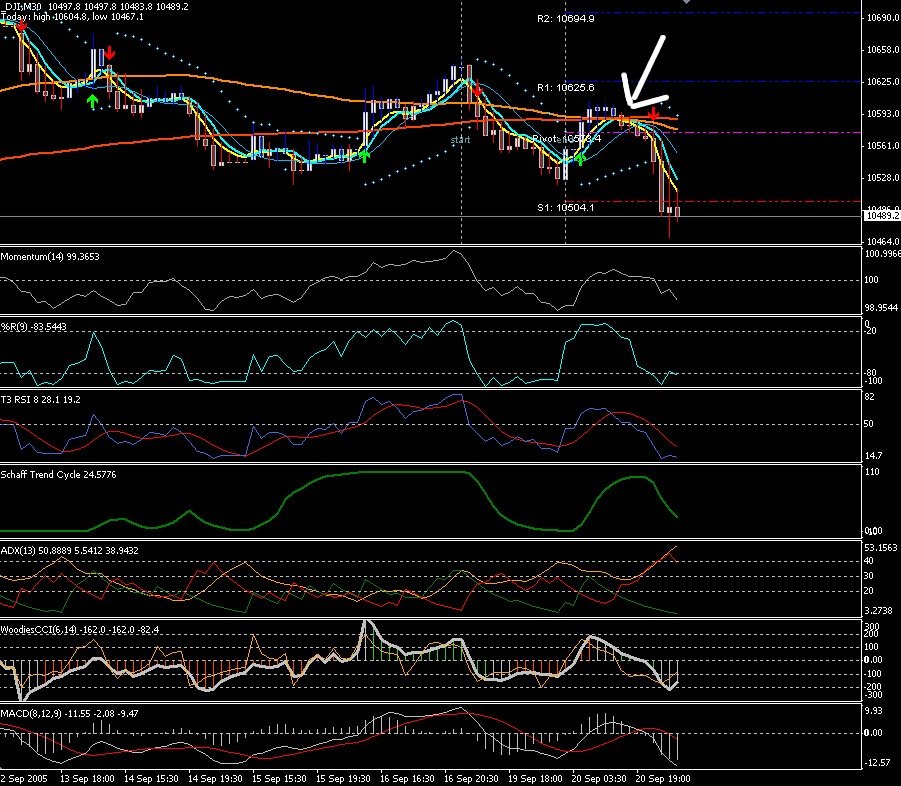Click the 10658.0 price axis value

[x=882, y=50]
